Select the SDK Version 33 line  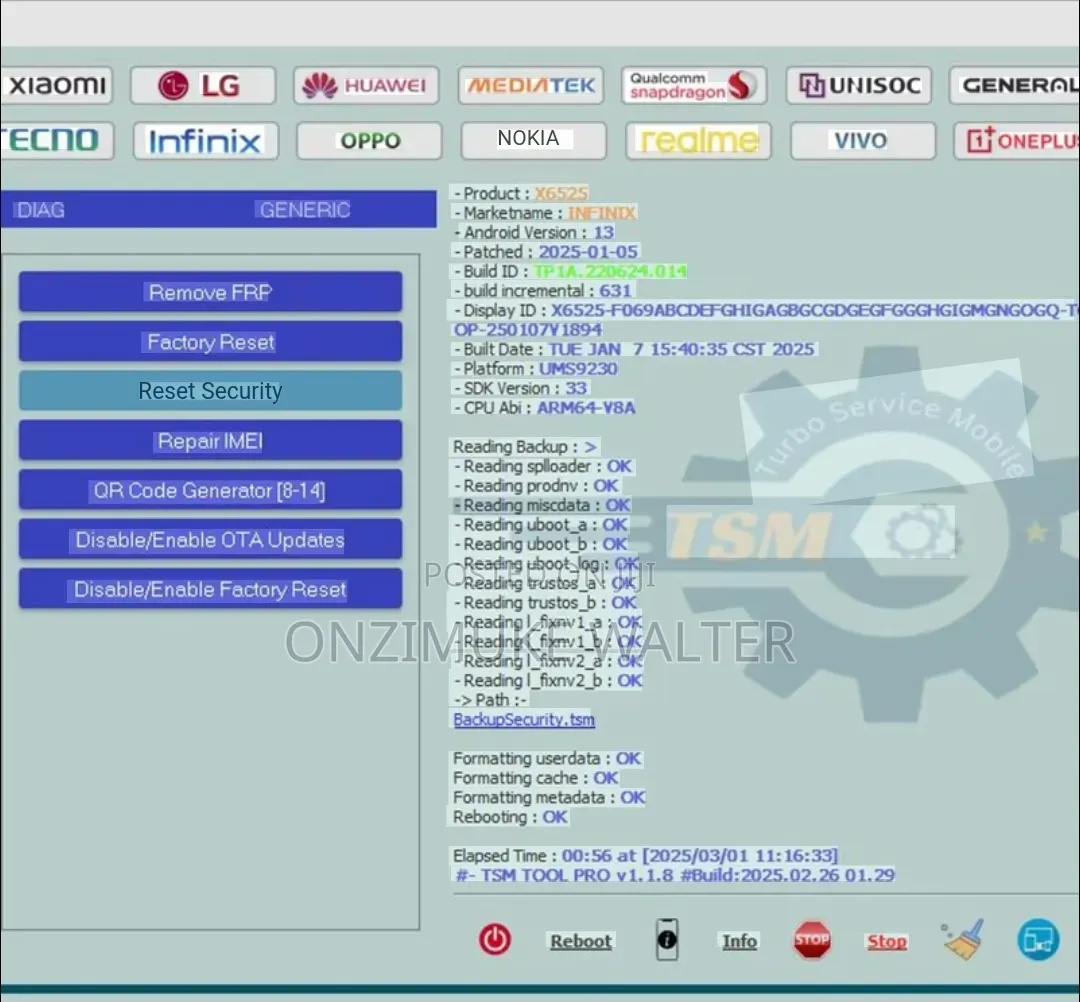[x=520, y=388]
